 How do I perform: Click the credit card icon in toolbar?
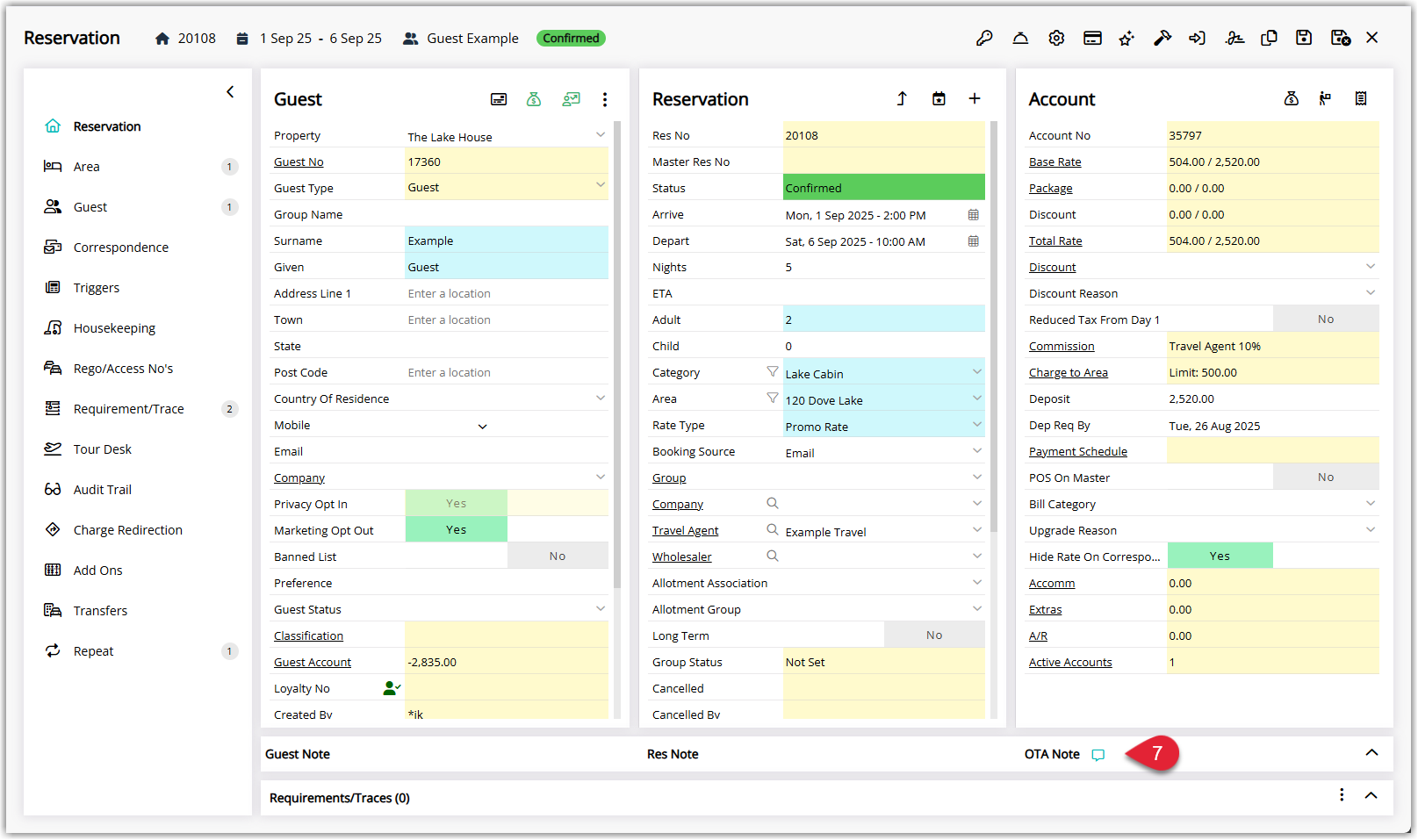pyautogui.click(x=1092, y=38)
